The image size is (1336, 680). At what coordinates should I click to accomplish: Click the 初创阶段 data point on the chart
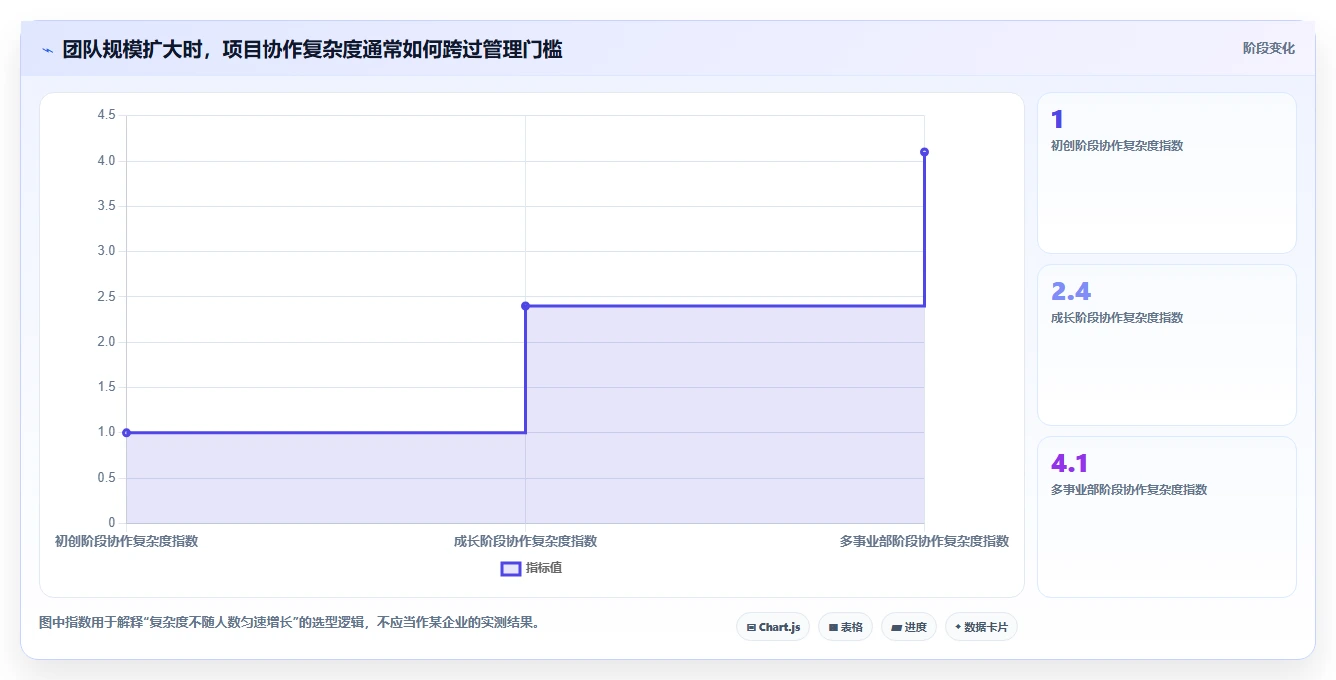[126, 433]
